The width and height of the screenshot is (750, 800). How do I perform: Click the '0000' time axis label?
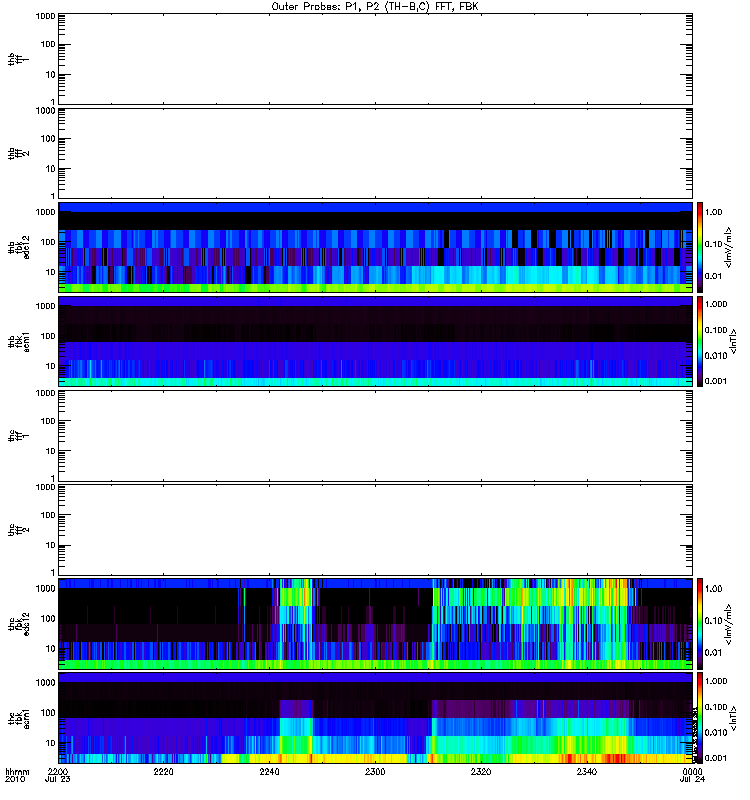click(x=692, y=771)
